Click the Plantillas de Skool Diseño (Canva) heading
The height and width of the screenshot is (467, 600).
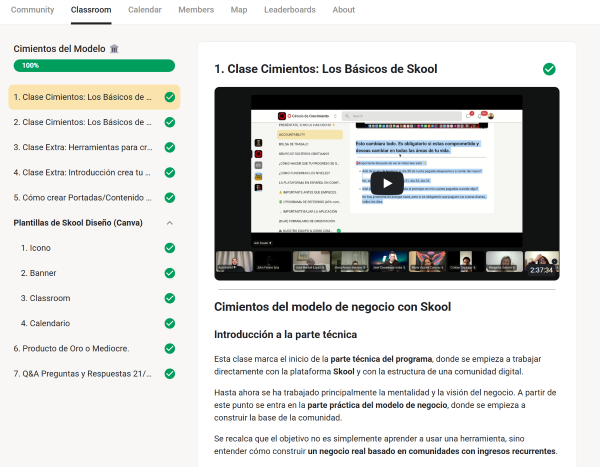tap(78, 223)
